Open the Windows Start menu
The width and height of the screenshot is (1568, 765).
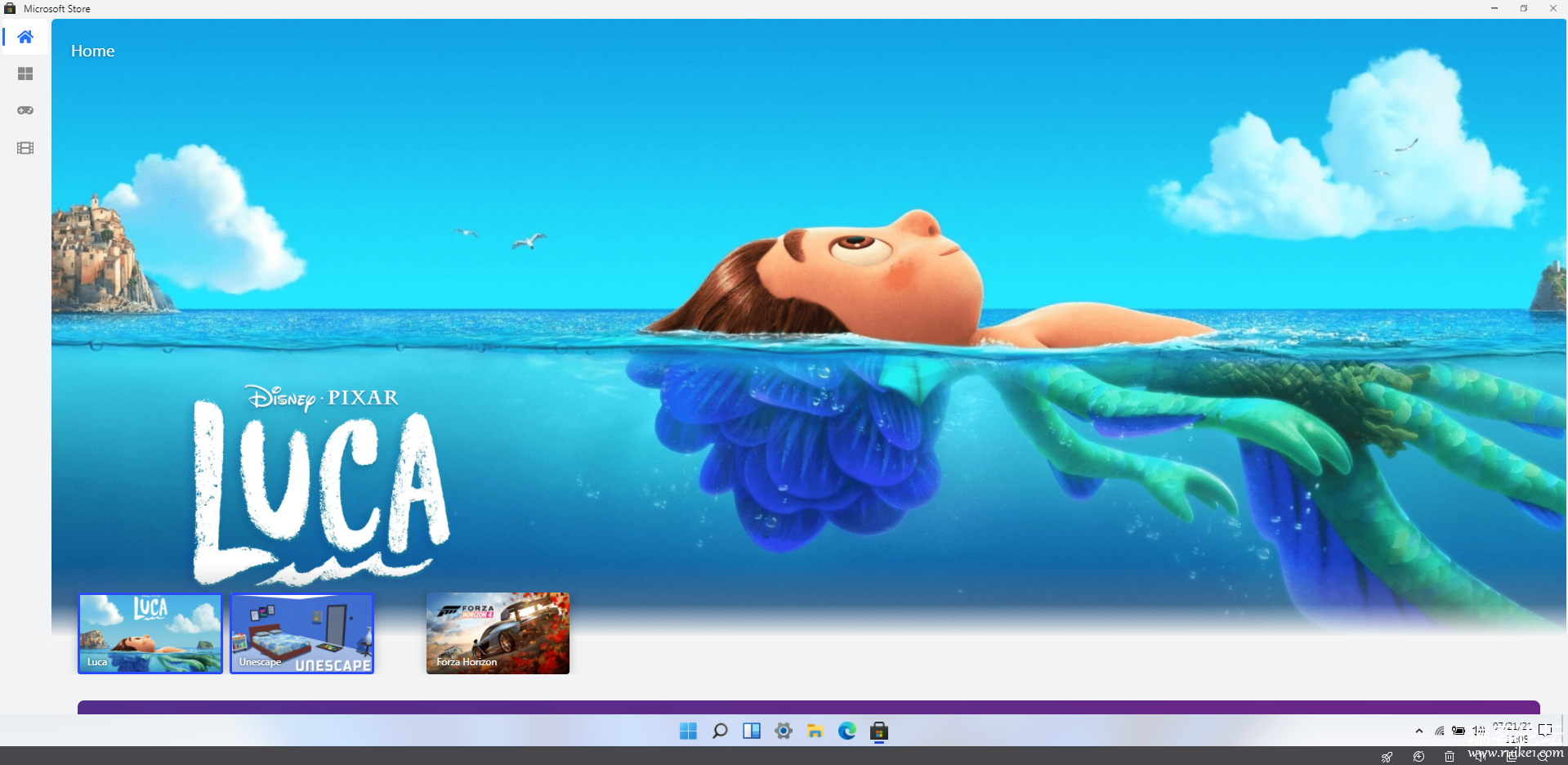[688, 731]
